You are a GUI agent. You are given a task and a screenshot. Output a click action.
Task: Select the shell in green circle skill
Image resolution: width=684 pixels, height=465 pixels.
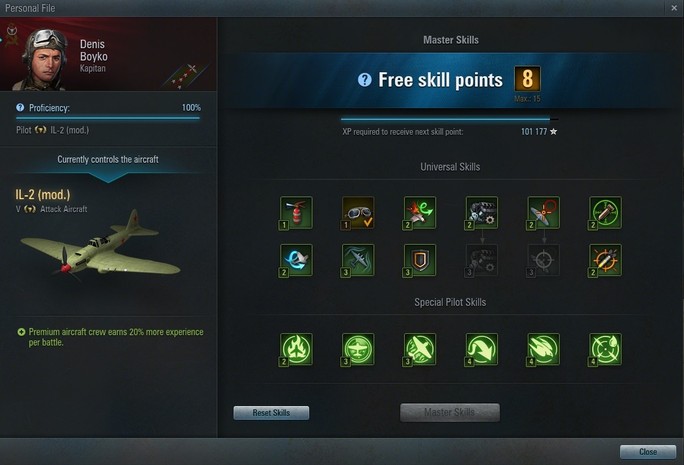point(605,212)
